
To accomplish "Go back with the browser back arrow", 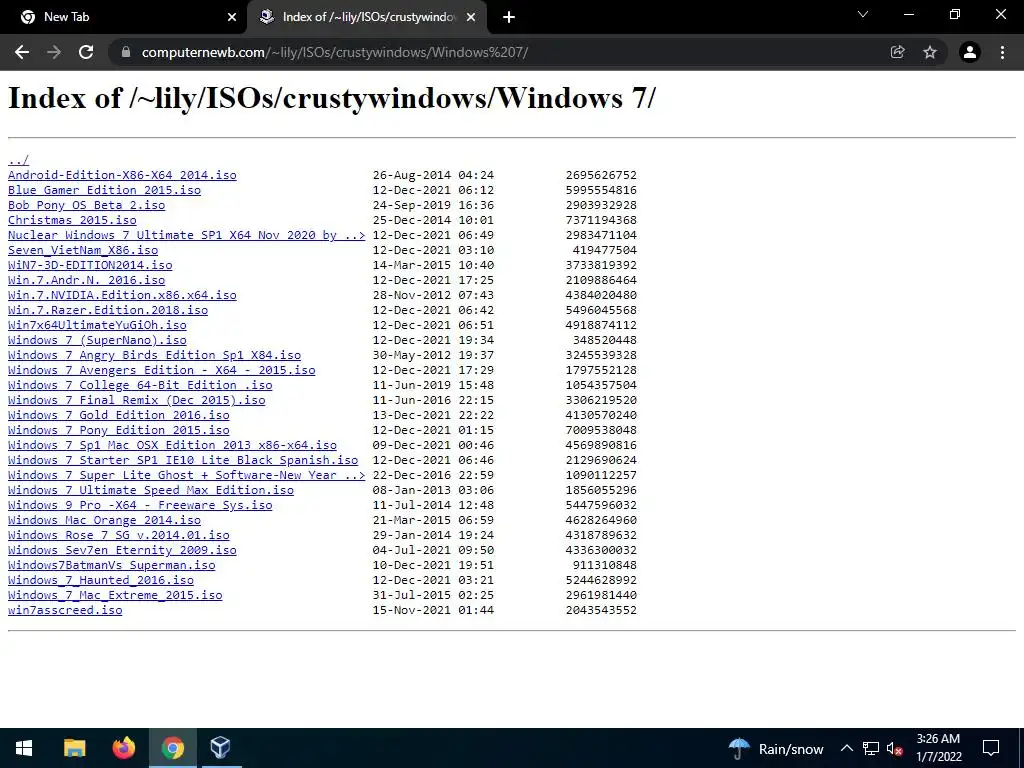I will click(x=22, y=52).
